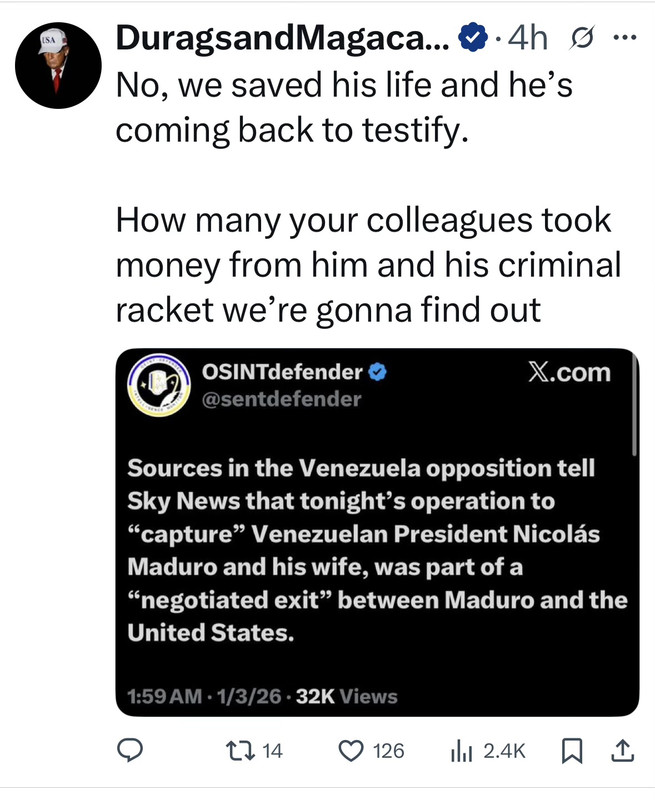The width and height of the screenshot is (655, 800).
Task: Click OSINTdefender's blue verified checkmark
Action: pos(377,372)
